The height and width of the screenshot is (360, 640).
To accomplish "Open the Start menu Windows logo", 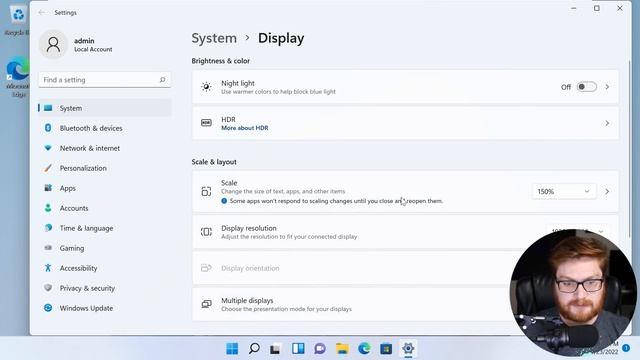I will point(232,349).
